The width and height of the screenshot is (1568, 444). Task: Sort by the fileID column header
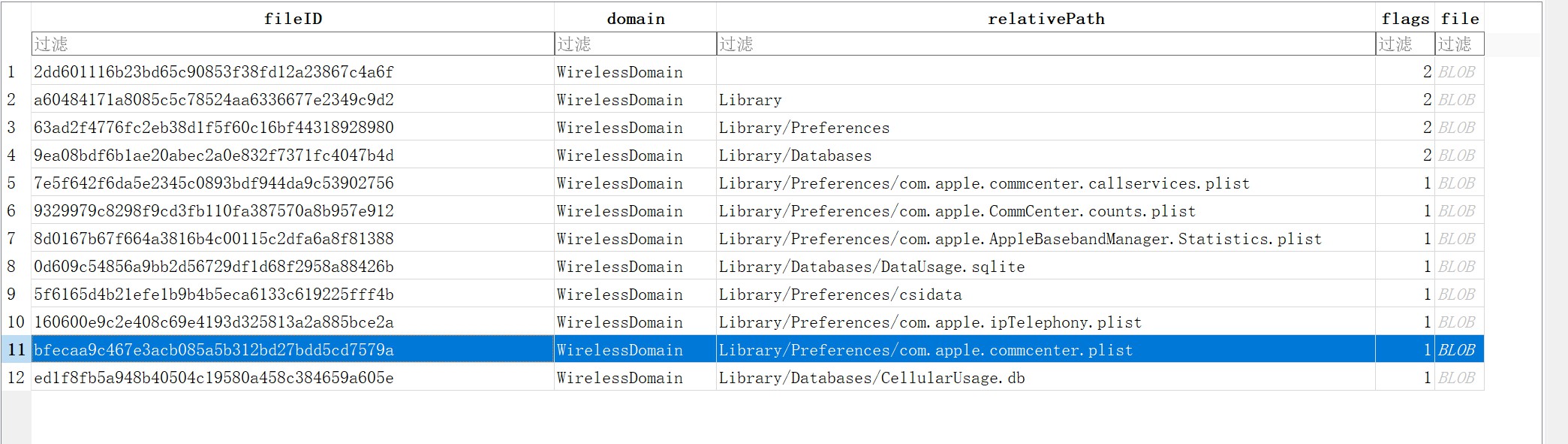[x=293, y=19]
